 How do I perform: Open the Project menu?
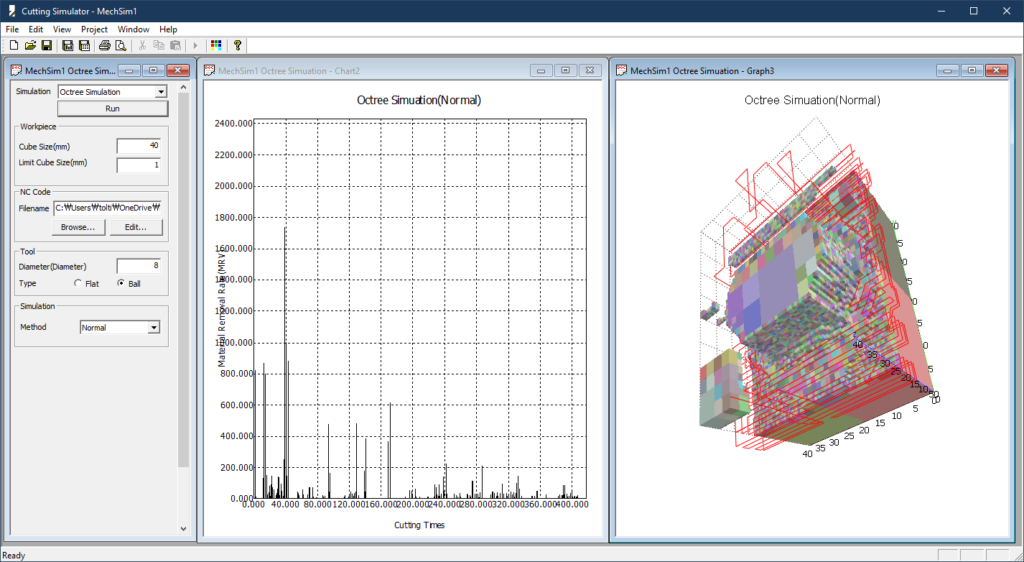pyautogui.click(x=94, y=29)
